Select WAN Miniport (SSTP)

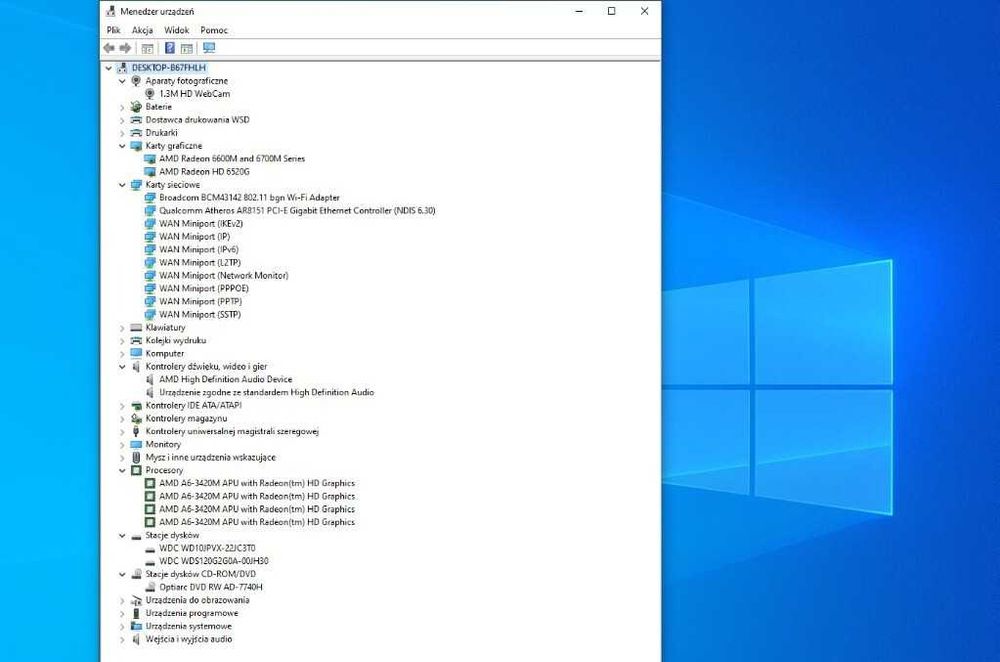(200, 314)
